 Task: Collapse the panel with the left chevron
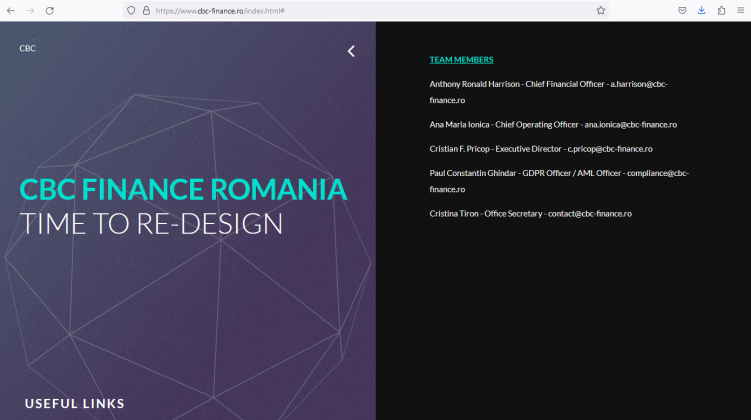click(x=351, y=51)
